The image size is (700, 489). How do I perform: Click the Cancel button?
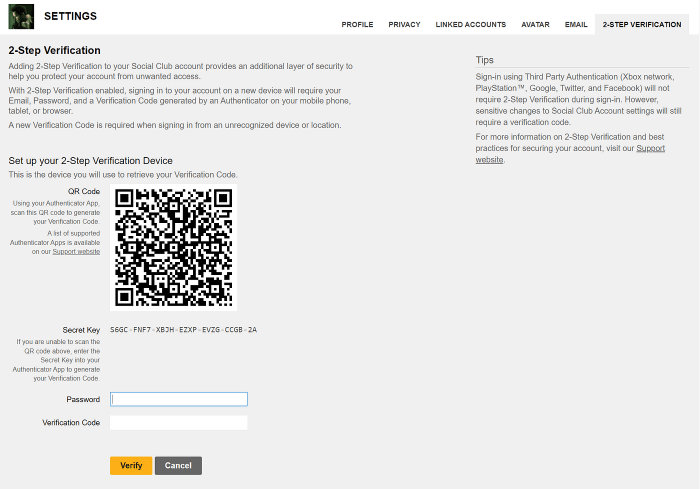click(178, 465)
